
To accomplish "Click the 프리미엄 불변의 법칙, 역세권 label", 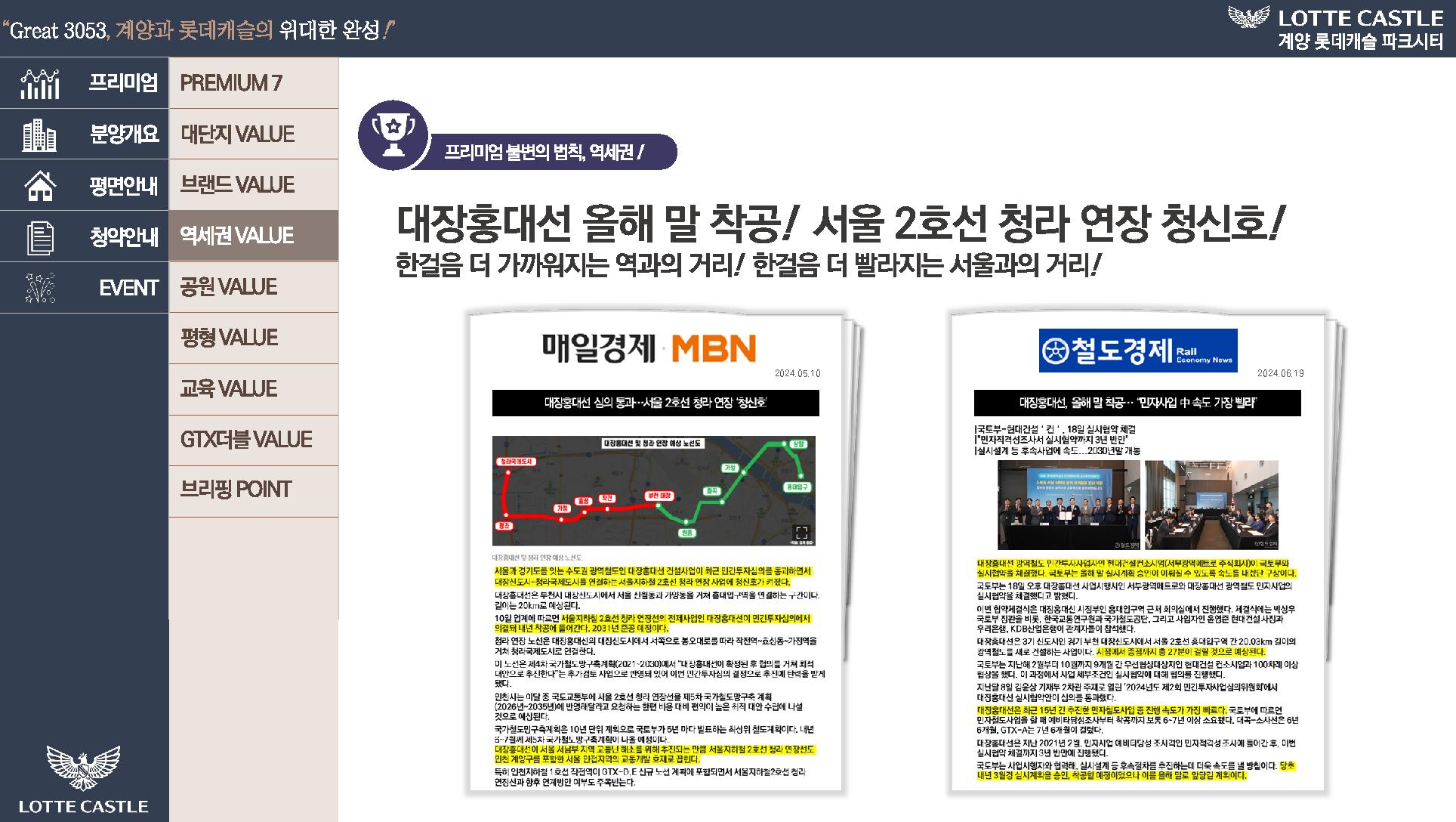I will pos(544,153).
